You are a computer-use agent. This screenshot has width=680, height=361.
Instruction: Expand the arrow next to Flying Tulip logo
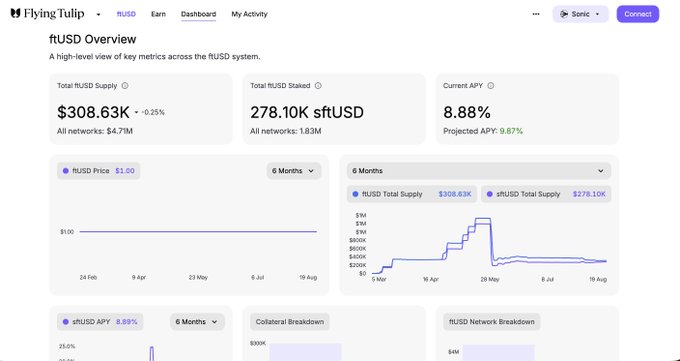[x=98, y=14]
